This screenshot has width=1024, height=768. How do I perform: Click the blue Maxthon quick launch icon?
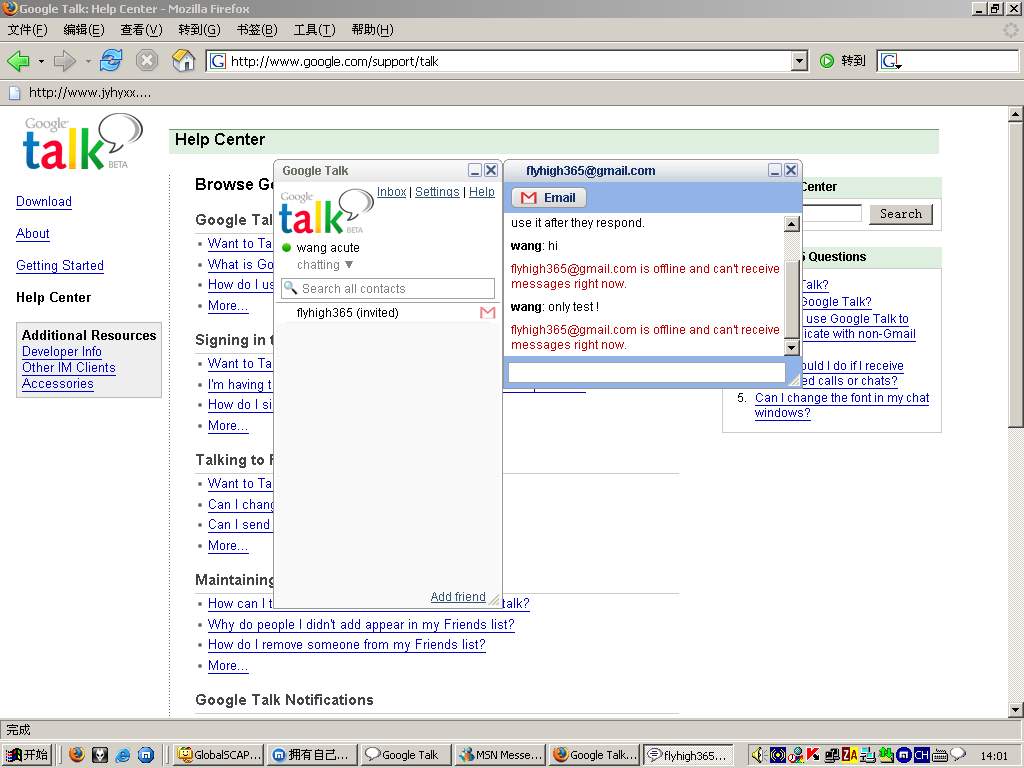tap(146, 755)
